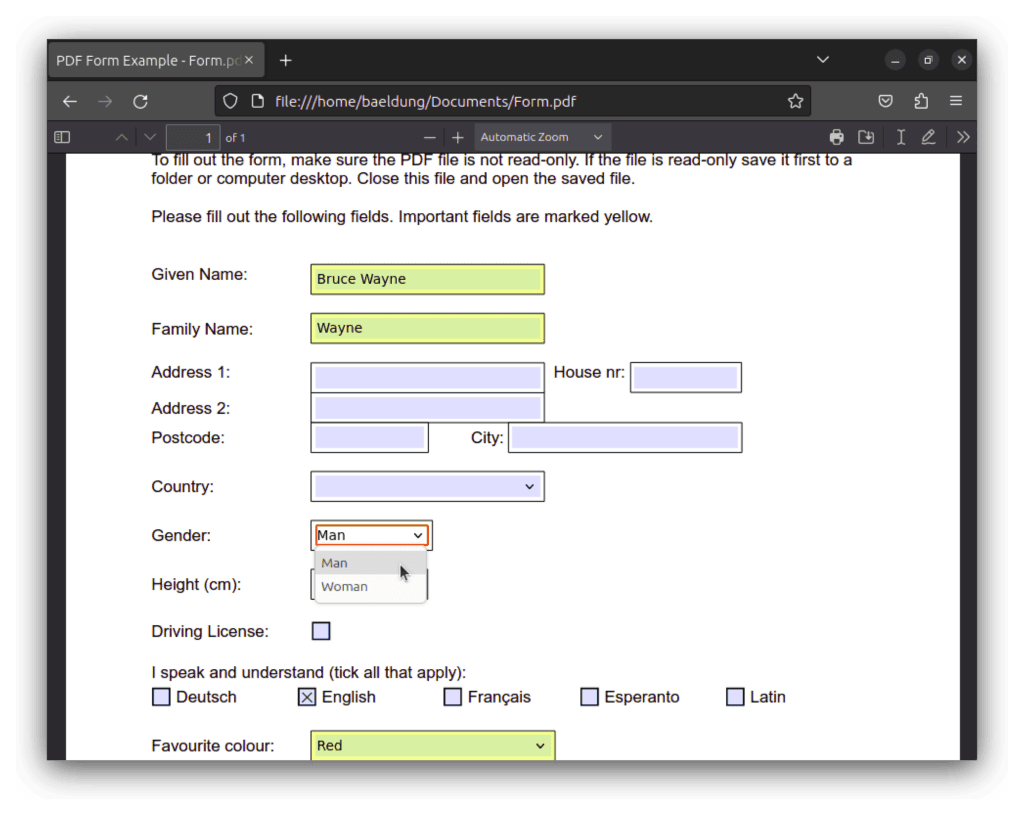
Task: Click the City field
Action: pos(625,438)
